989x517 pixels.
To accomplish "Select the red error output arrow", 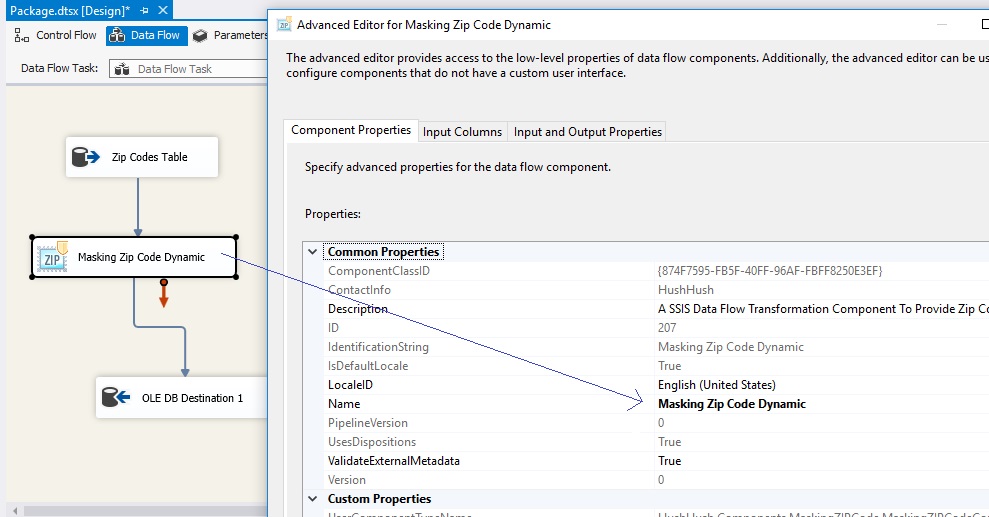I will coord(164,294).
